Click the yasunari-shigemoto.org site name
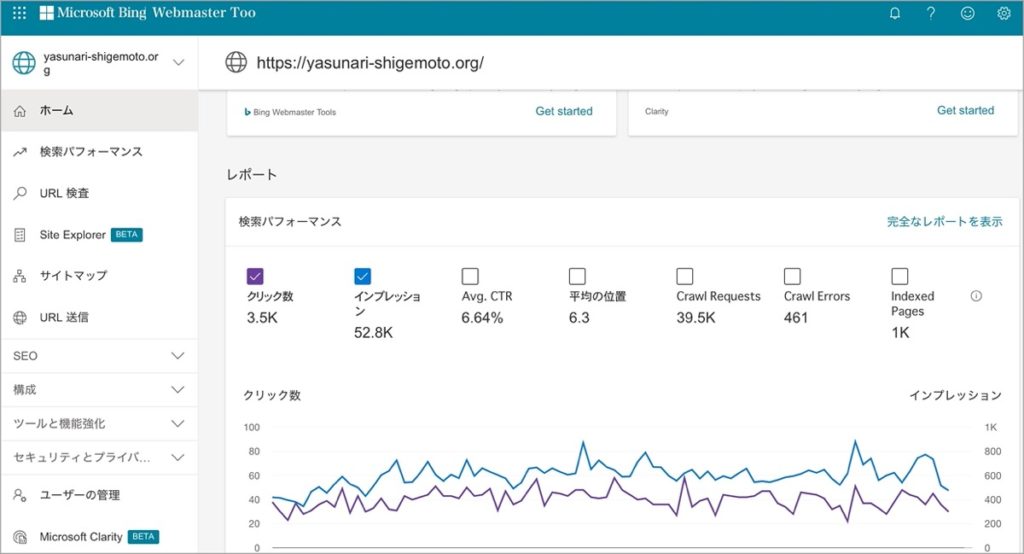The image size is (1024, 554). point(101,63)
